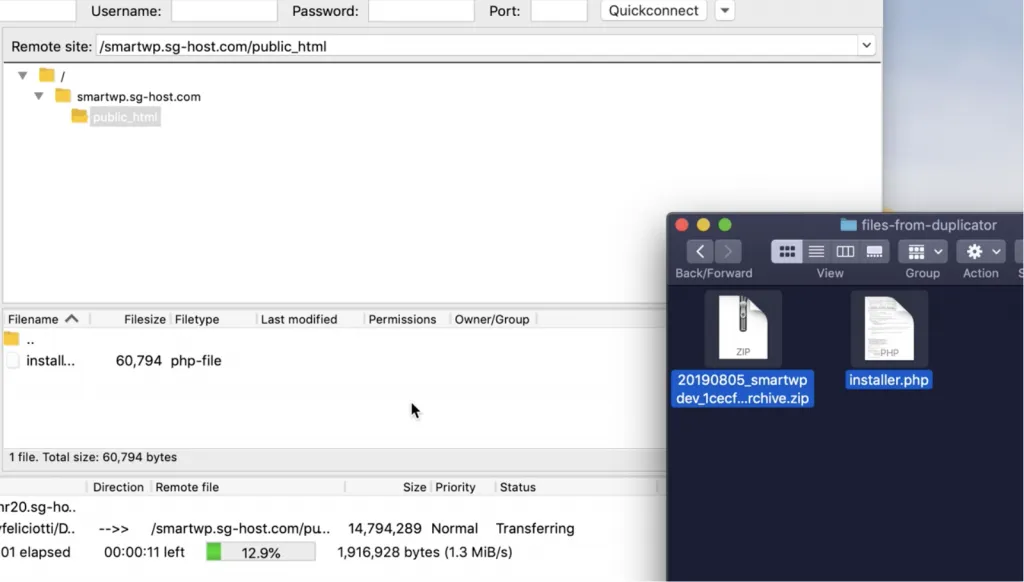Click the Back arrow in the Finder toolbar
1024x582 pixels.
[x=699, y=251]
